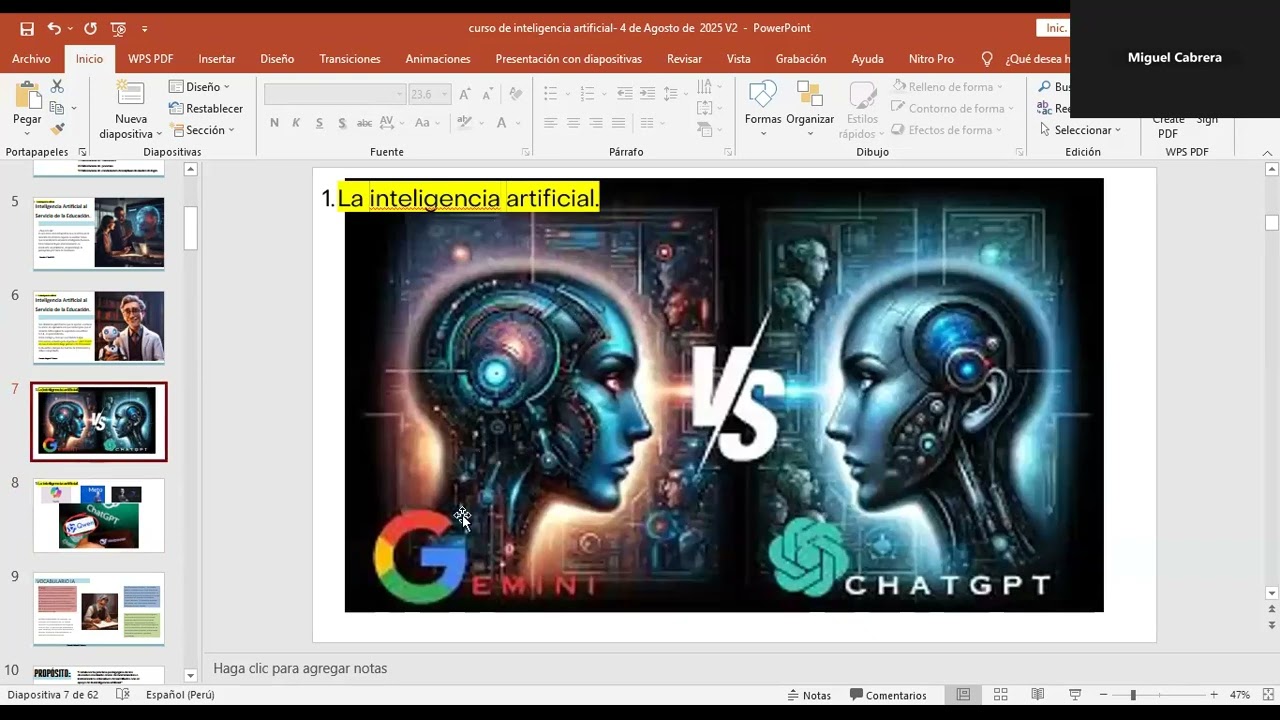Click the Pegar clipboard icon
Viewport: 1280px width, 720px height.
(27, 96)
